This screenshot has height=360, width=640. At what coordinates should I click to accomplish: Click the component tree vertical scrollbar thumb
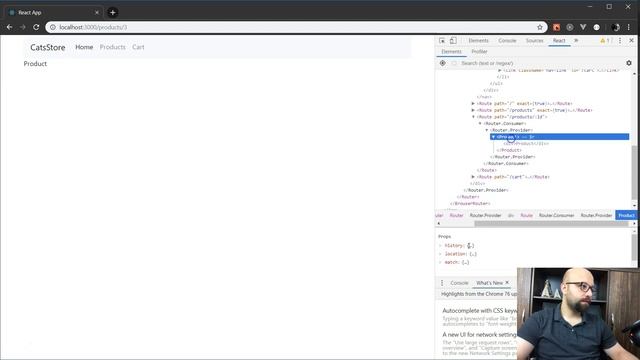click(634, 173)
